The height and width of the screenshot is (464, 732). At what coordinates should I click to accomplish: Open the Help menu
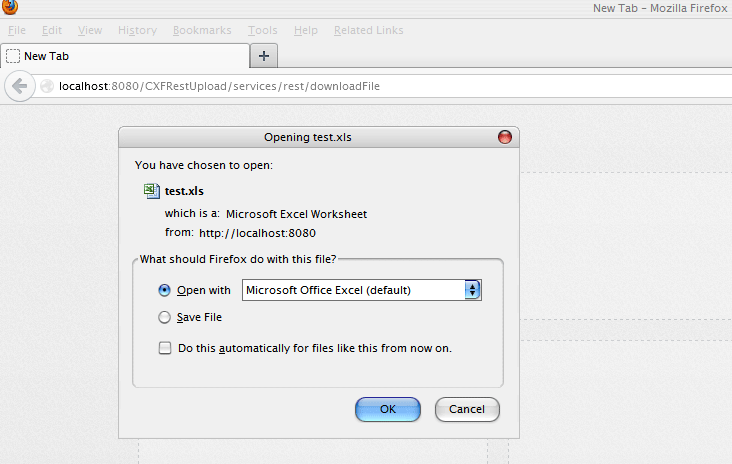click(x=306, y=30)
